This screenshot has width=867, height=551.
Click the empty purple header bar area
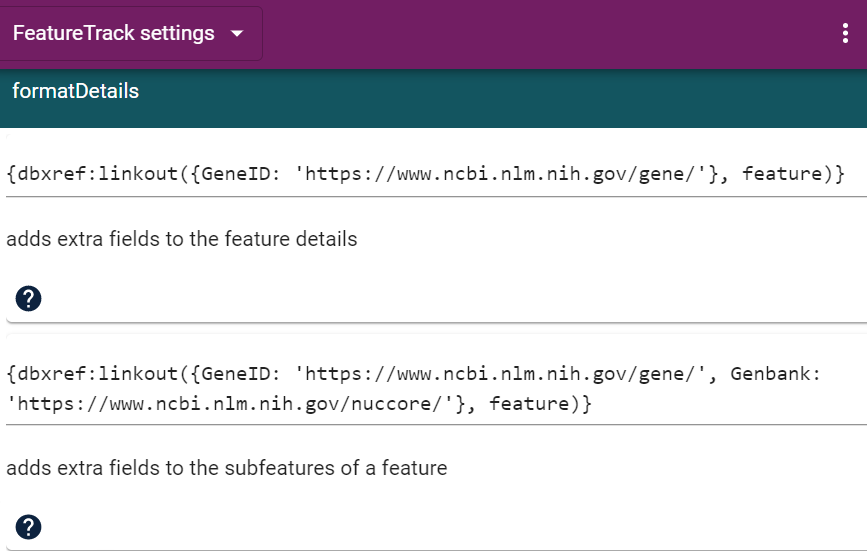click(x=550, y=34)
